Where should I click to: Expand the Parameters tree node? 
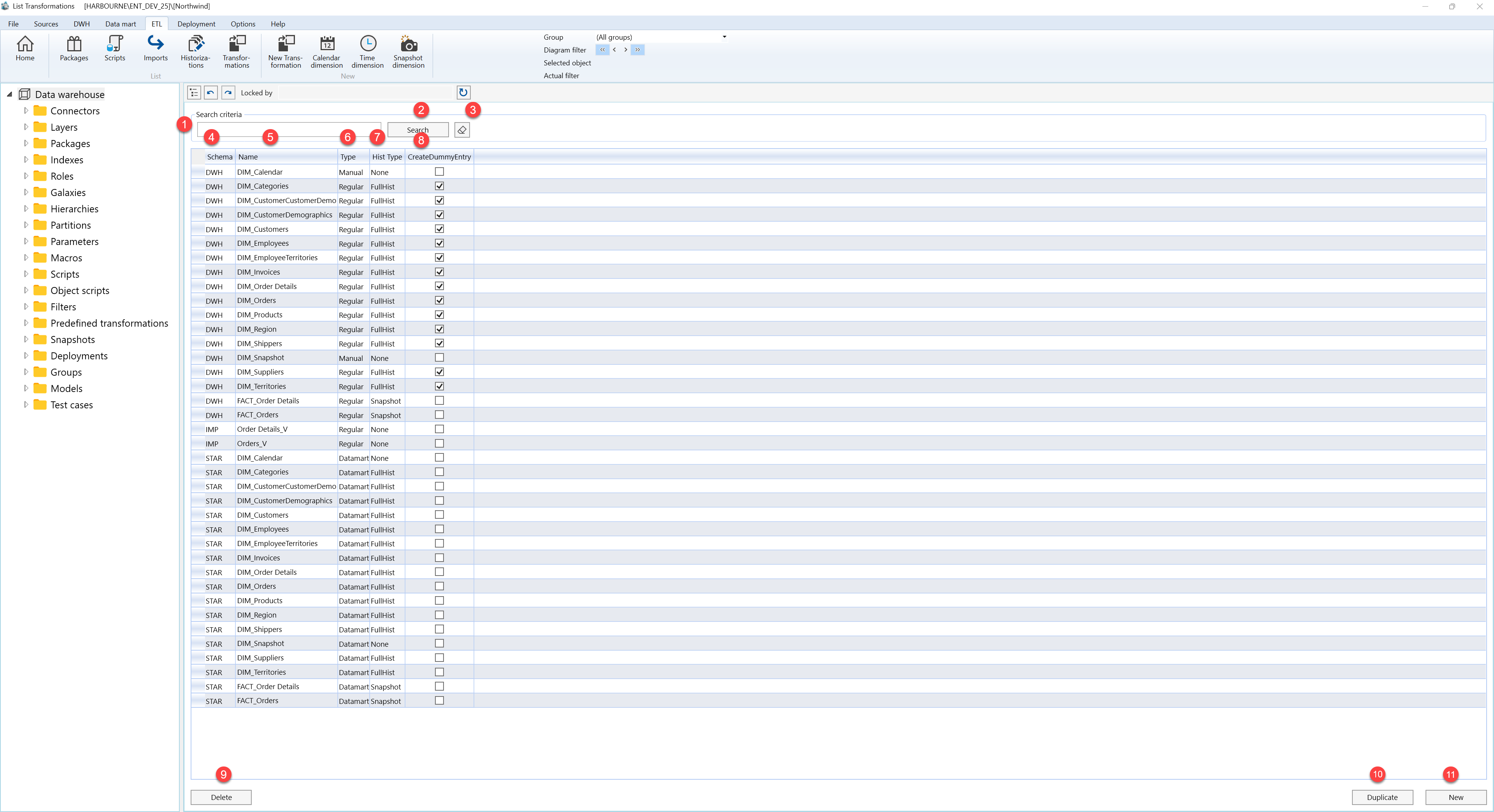[x=26, y=241]
